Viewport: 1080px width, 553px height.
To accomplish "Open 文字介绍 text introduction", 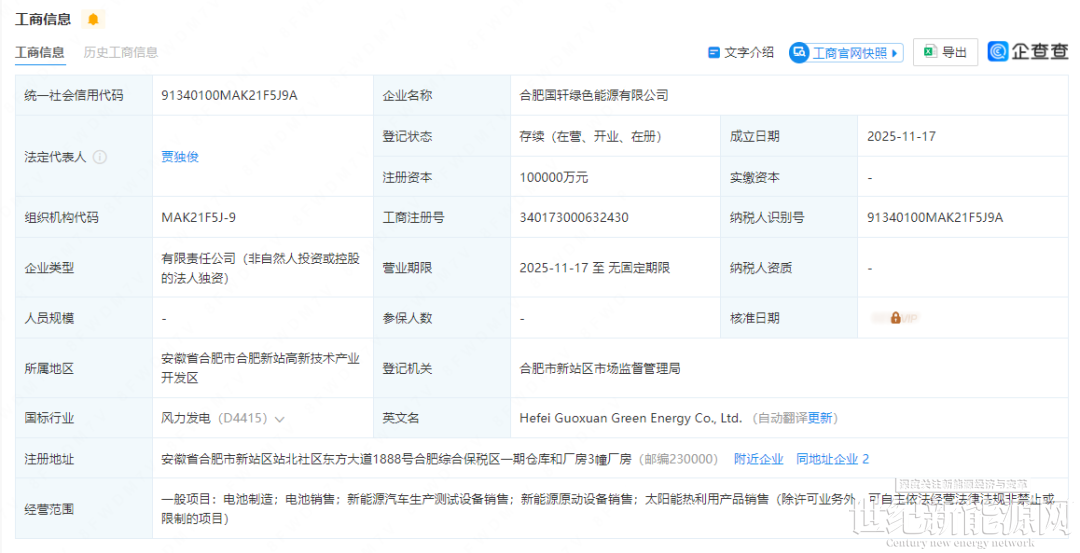I will (x=740, y=52).
